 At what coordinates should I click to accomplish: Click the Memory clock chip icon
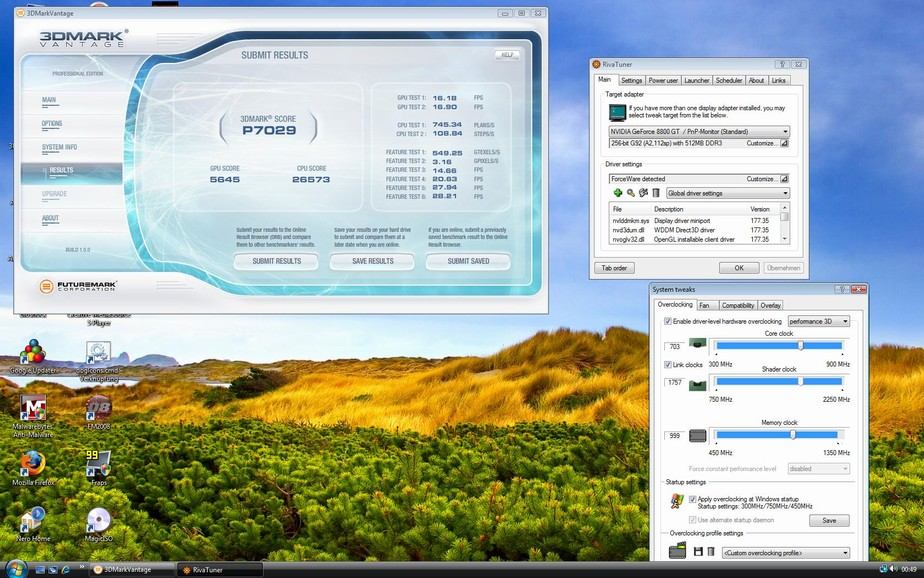[698, 435]
